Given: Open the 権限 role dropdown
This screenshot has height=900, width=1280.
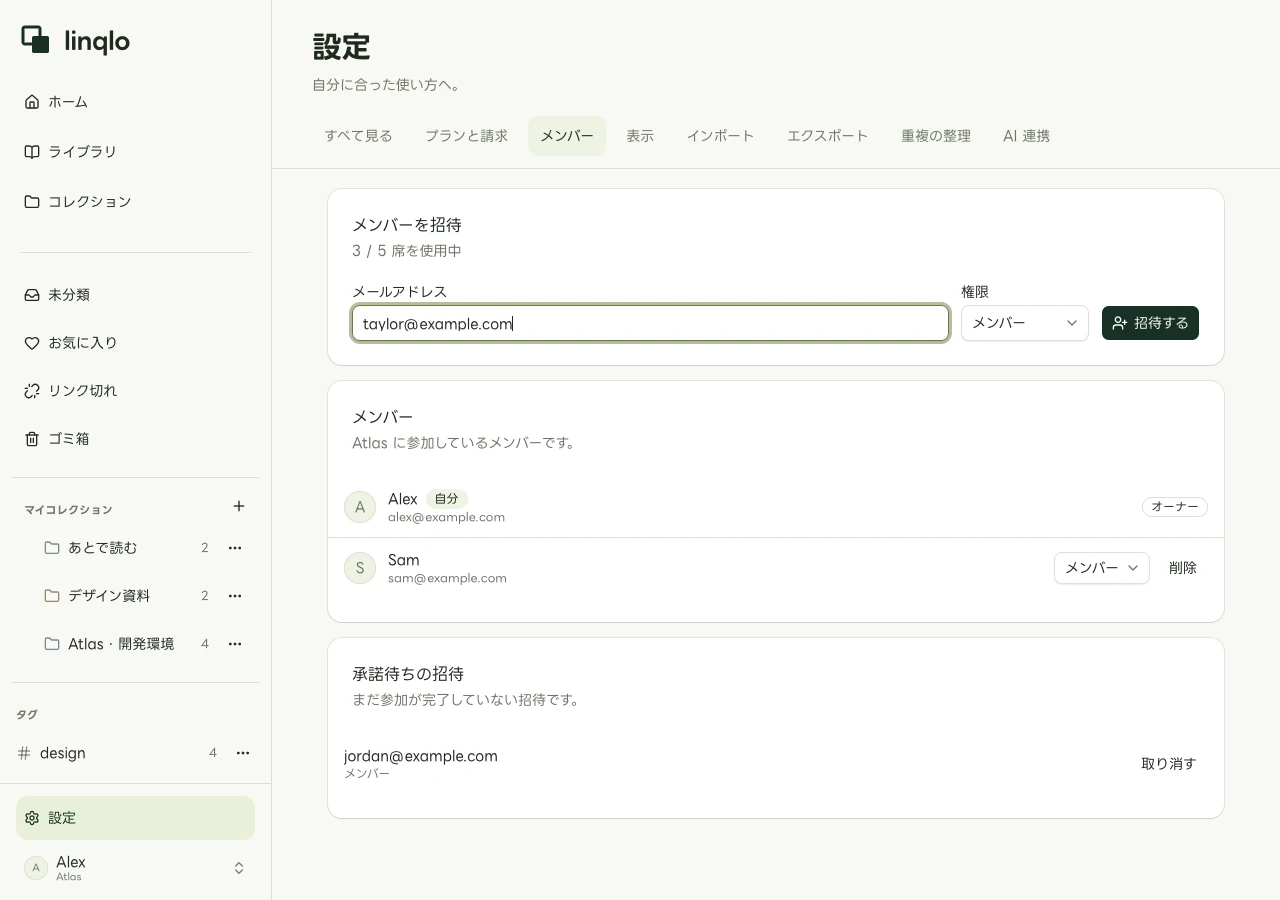Looking at the screenshot, I should click(x=1025, y=323).
